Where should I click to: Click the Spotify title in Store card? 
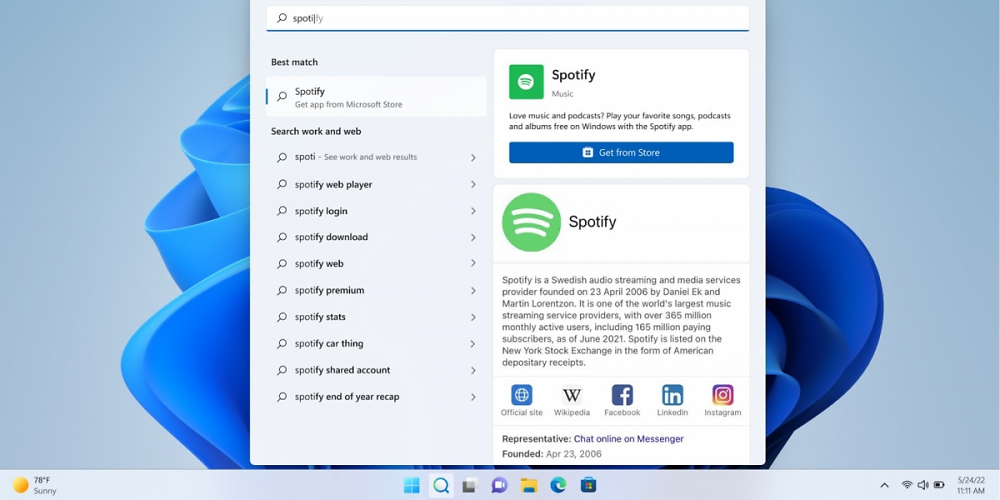click(x=573, y=75)
